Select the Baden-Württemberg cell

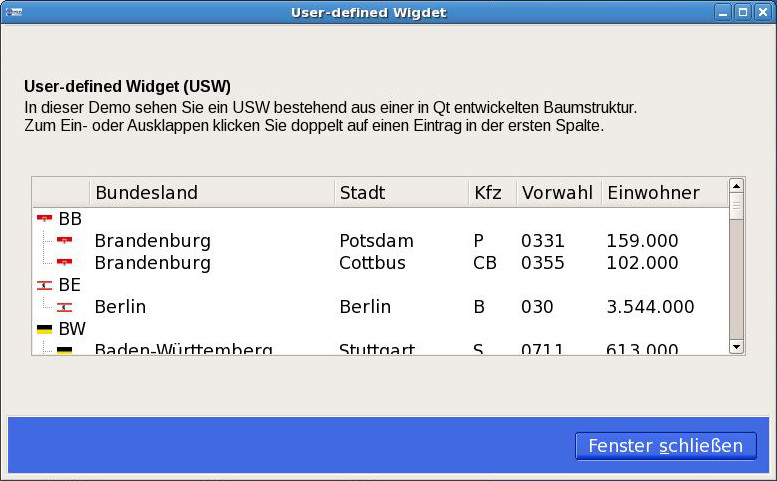tap(183, 349)
